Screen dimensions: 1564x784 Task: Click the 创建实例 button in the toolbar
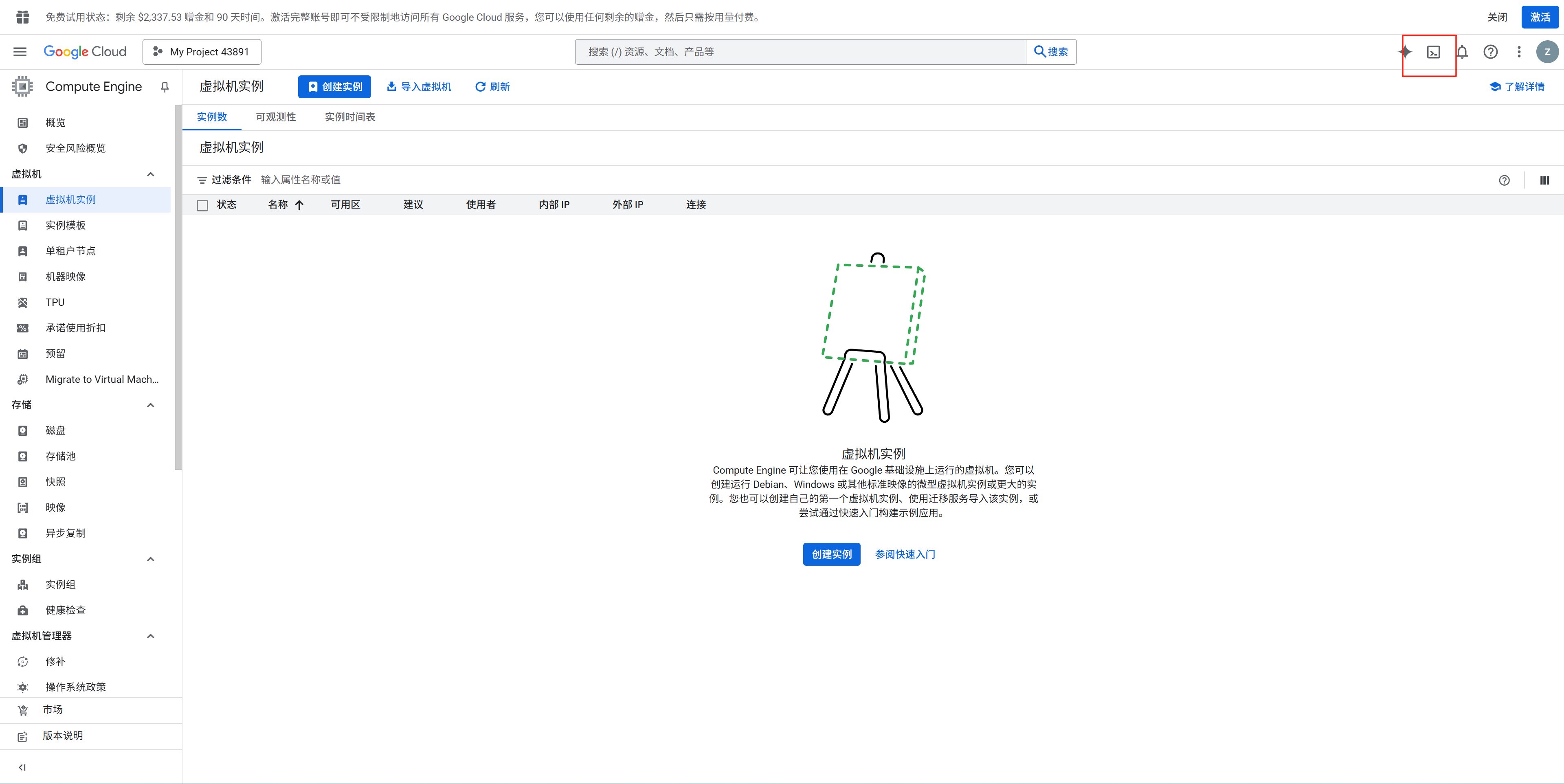pos(334,87)
